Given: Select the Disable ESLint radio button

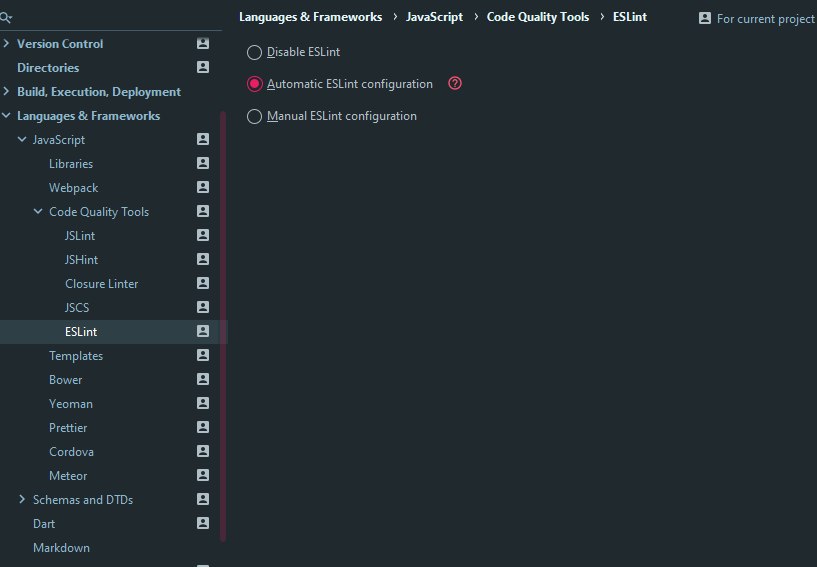Looking at the screenshot, I should [254, 52].
